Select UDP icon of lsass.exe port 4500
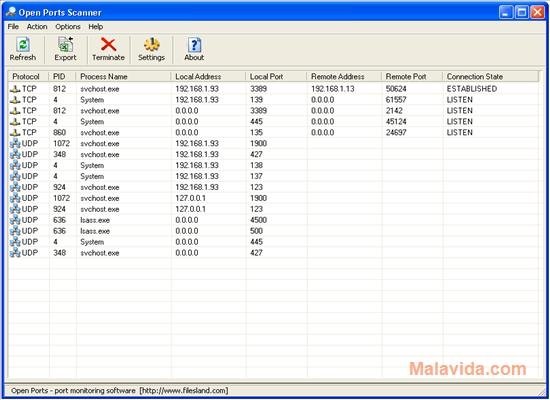The height and width of the screenshot is (400, 550). pos(15,220)
